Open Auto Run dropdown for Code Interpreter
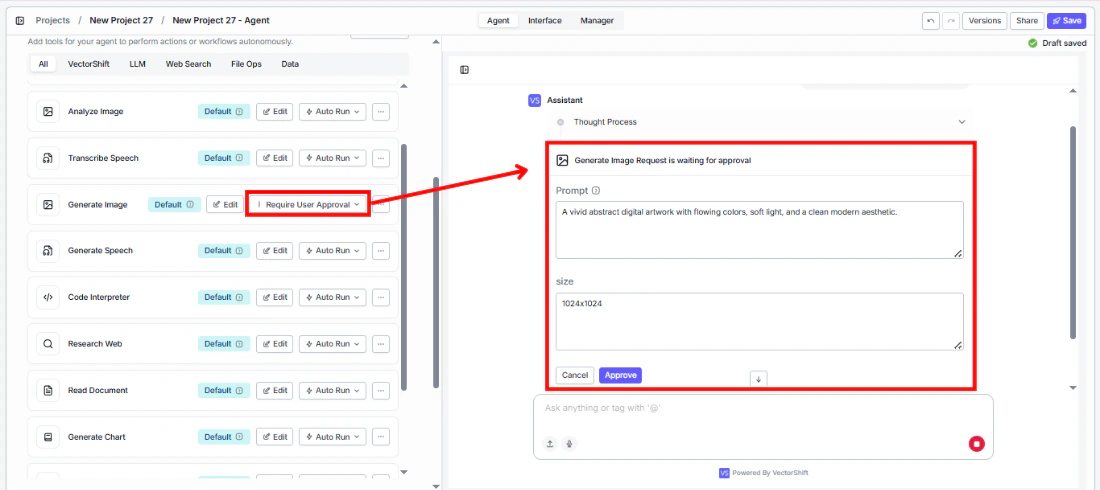The width and height of the screenshot is (1100, 490). coord(333,297)
